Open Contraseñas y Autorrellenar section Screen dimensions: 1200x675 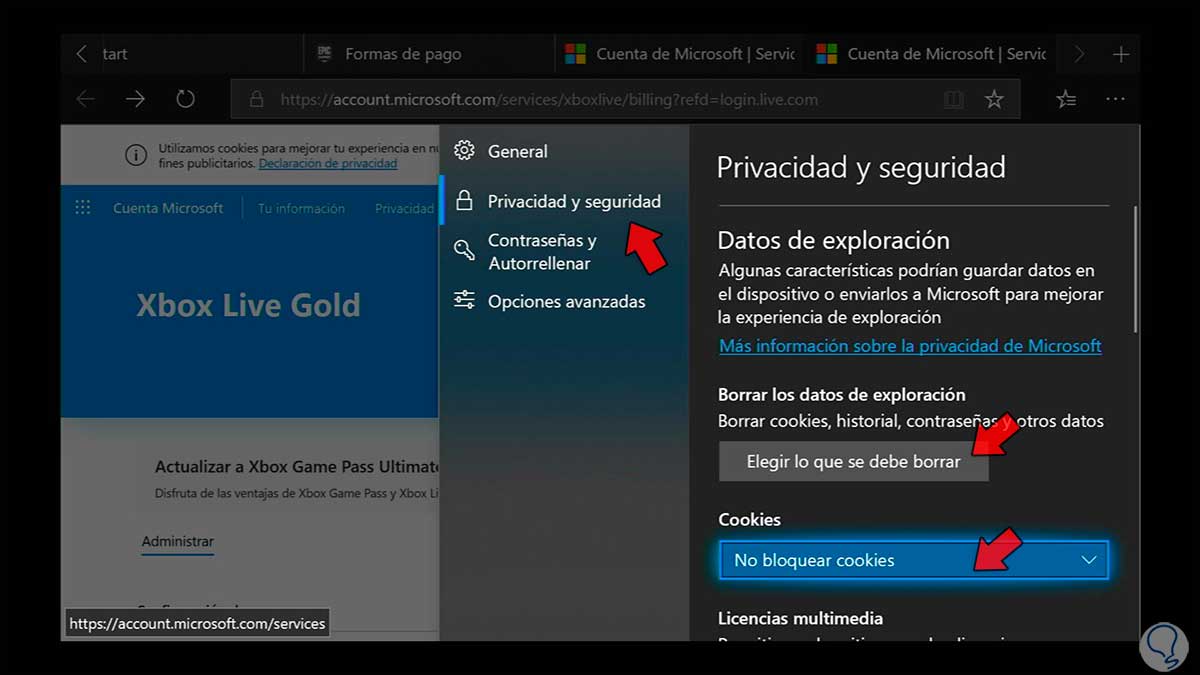[564, 251]
